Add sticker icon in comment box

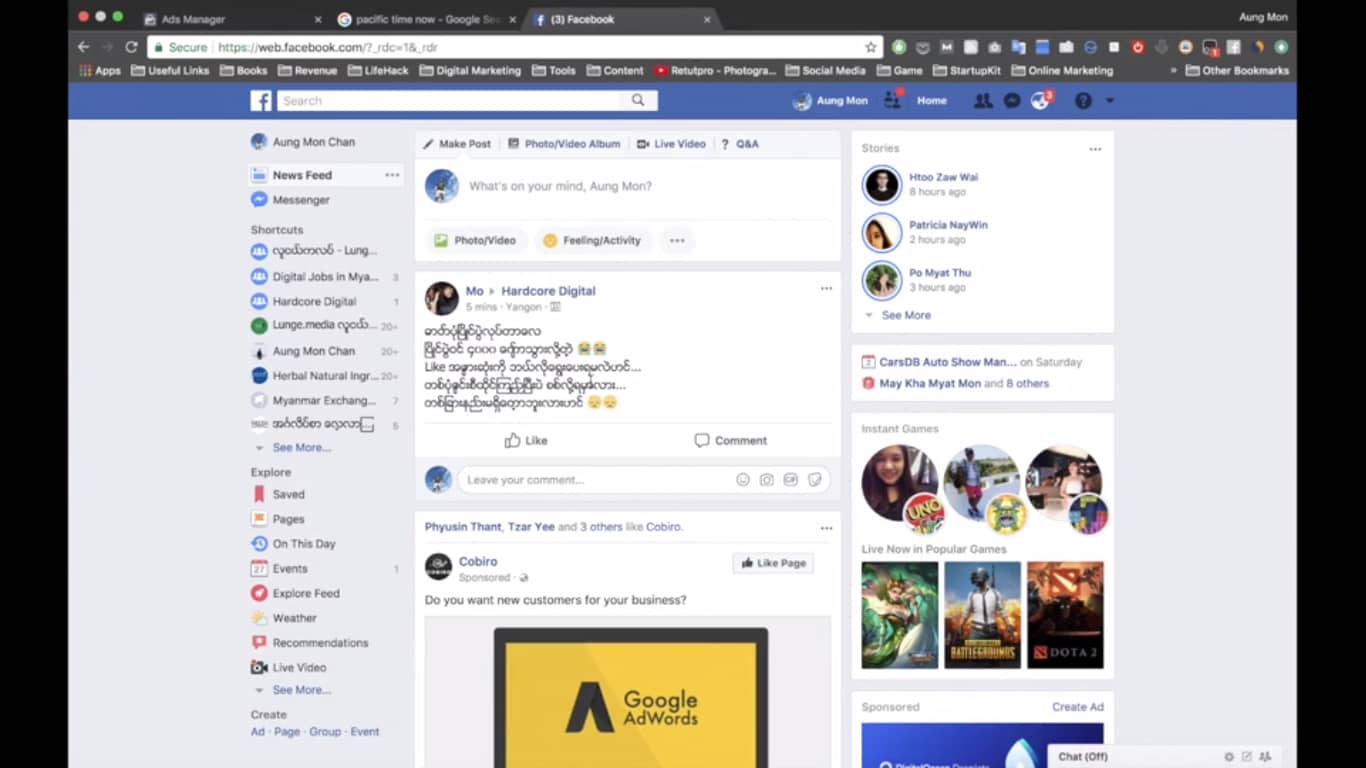pyautogui.click(x=815, y=480)
